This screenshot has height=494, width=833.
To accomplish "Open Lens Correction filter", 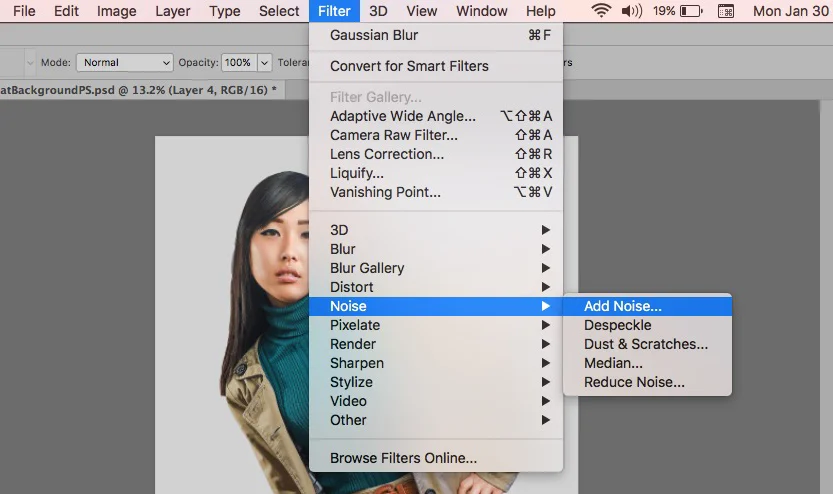I will click(436, 154).
